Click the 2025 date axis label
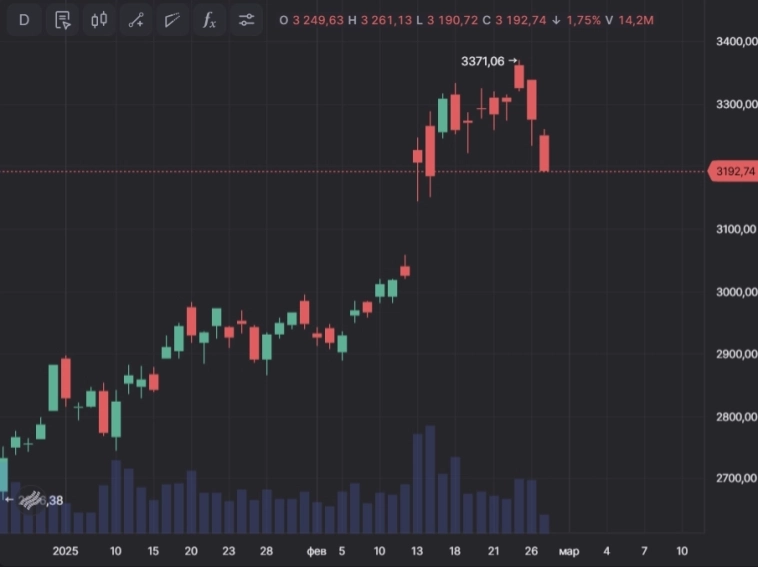This screenshot has width=758, height=567. tap(65, 551)
